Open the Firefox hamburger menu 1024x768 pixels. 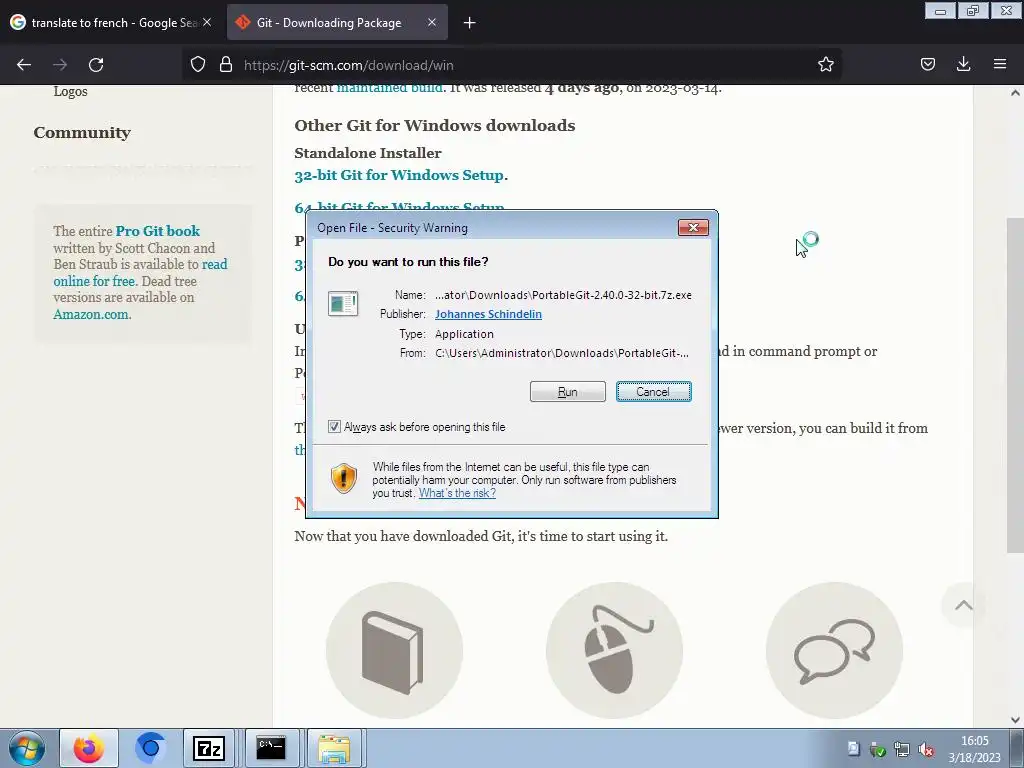(x=1000, y=64)
